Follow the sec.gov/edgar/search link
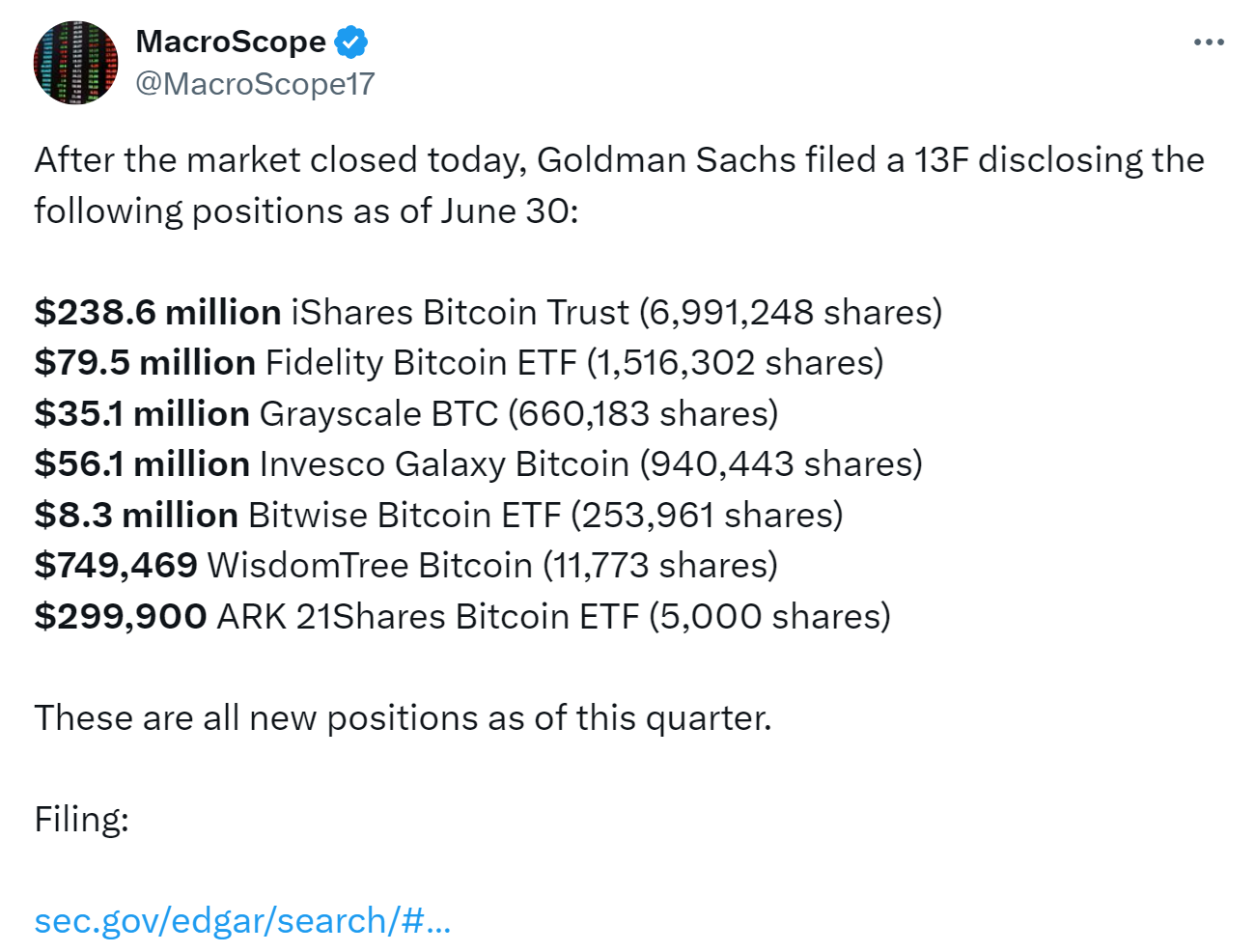This screenshot has height=952, width=1255. point(242,920)
